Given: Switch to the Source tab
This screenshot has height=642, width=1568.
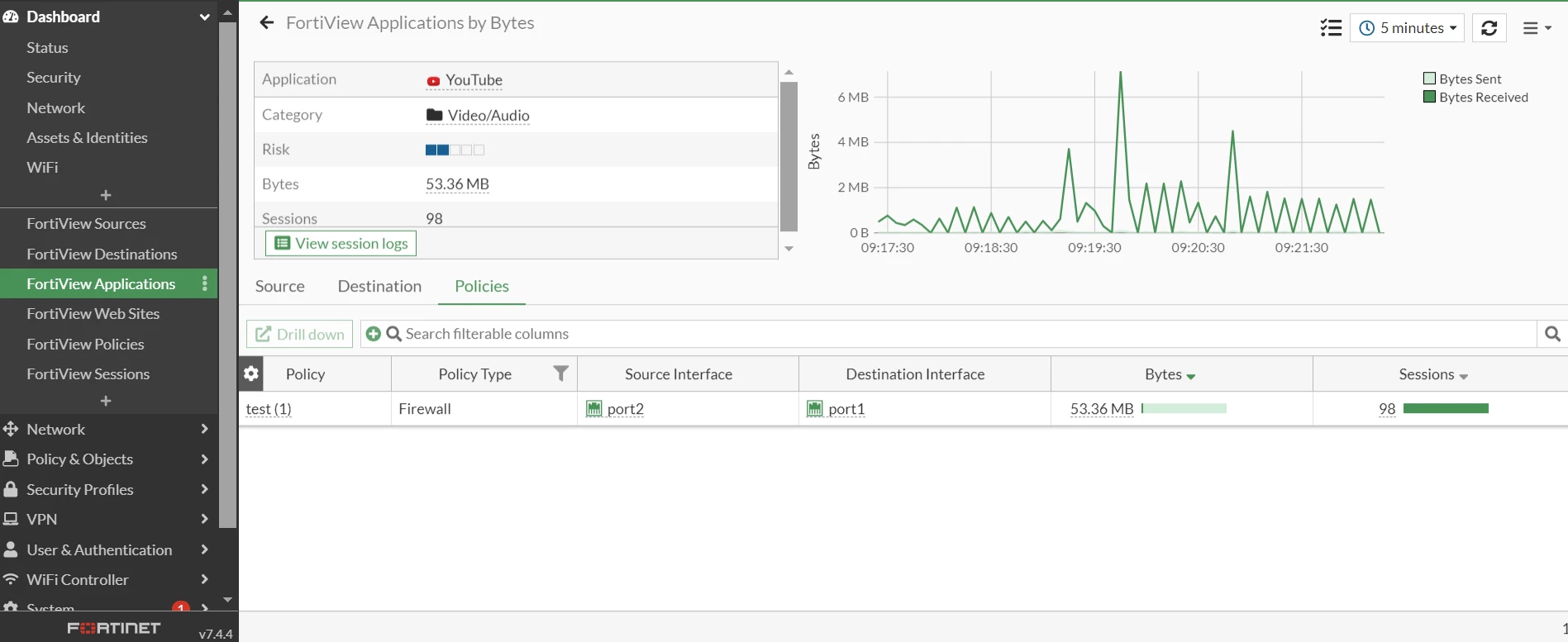Looking at the screenshot, I should pos(280,286).
